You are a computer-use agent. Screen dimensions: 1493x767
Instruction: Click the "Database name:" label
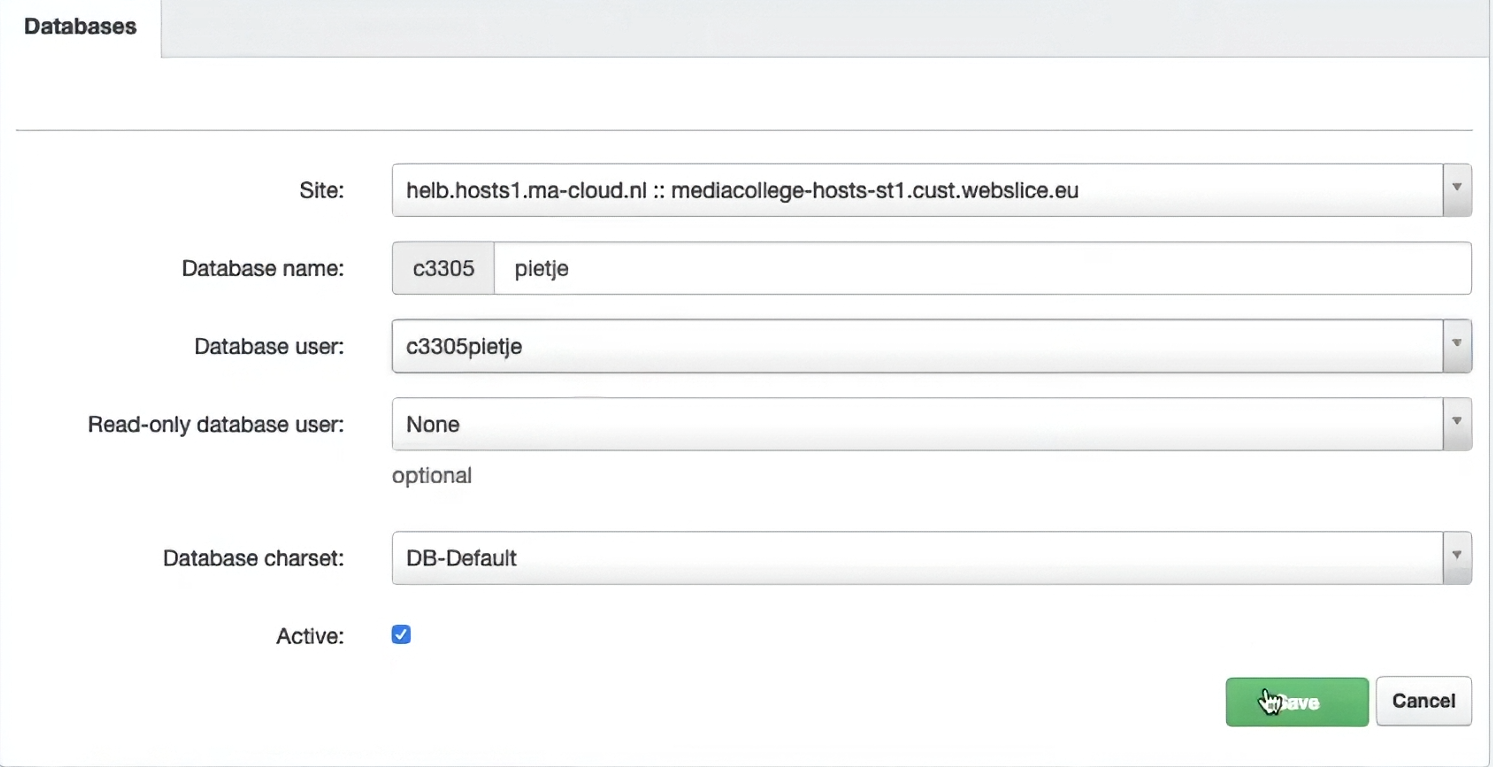click(x=263, y=268)
